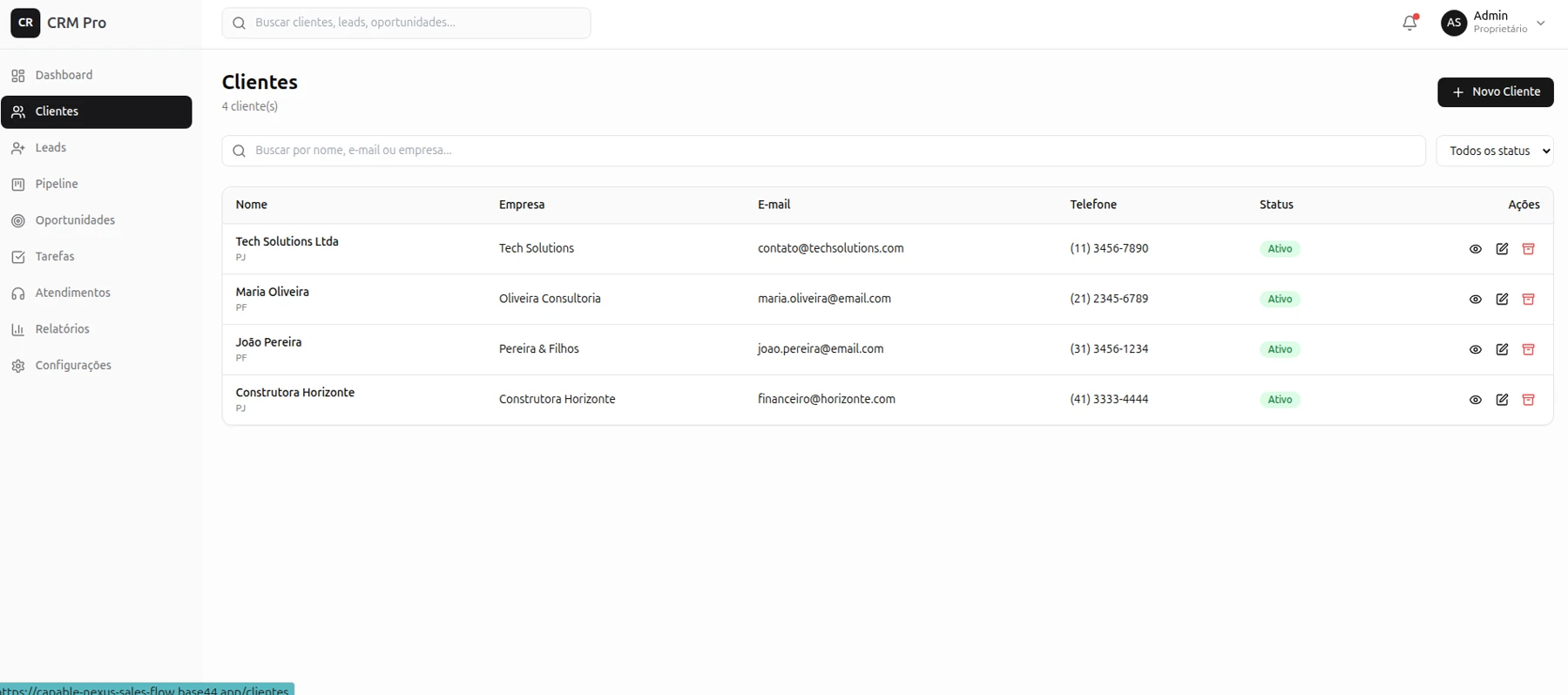Click Oliveira Consultoria company cell

click(550, 299)
